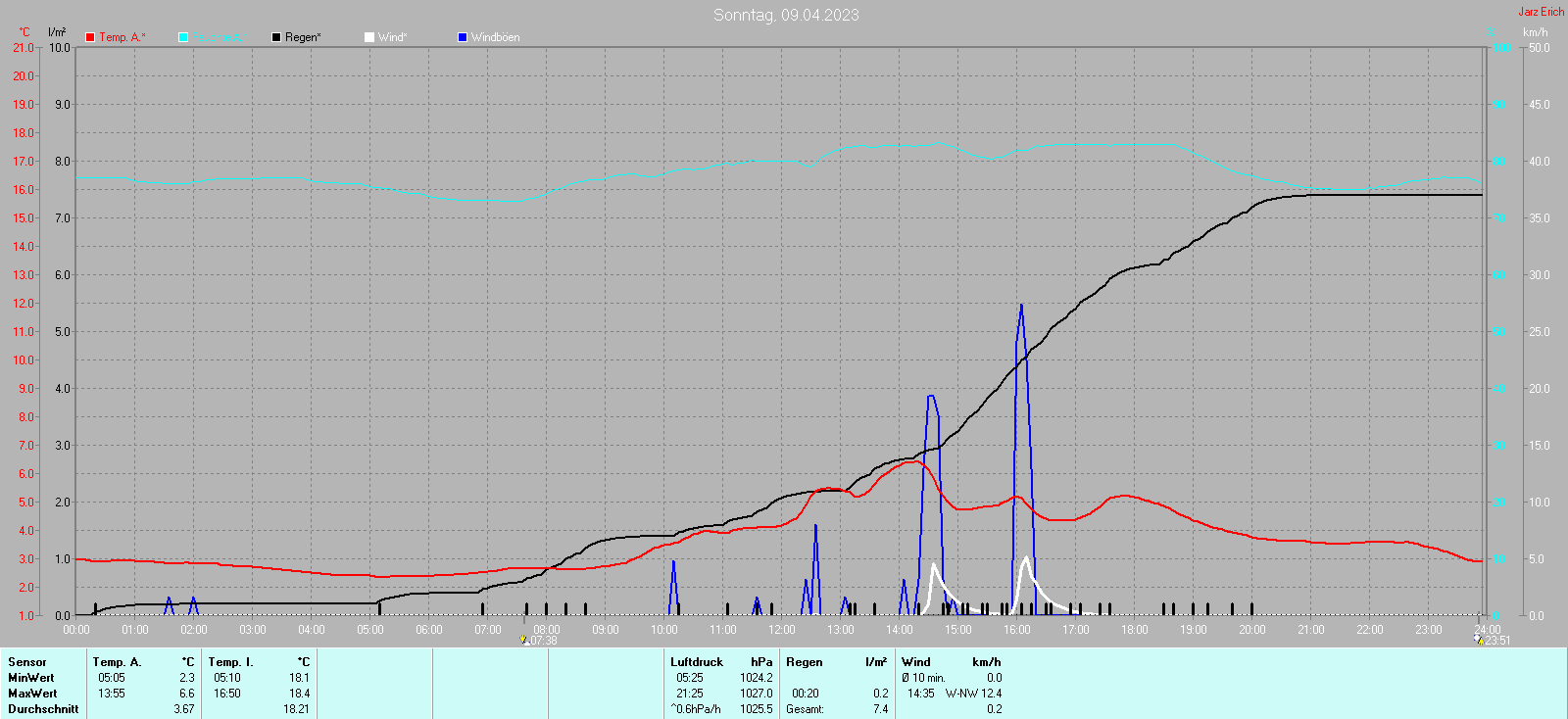Click the Regen header in the data table
This screenshot has width=1568, height=719.
[x=805, y=662]
